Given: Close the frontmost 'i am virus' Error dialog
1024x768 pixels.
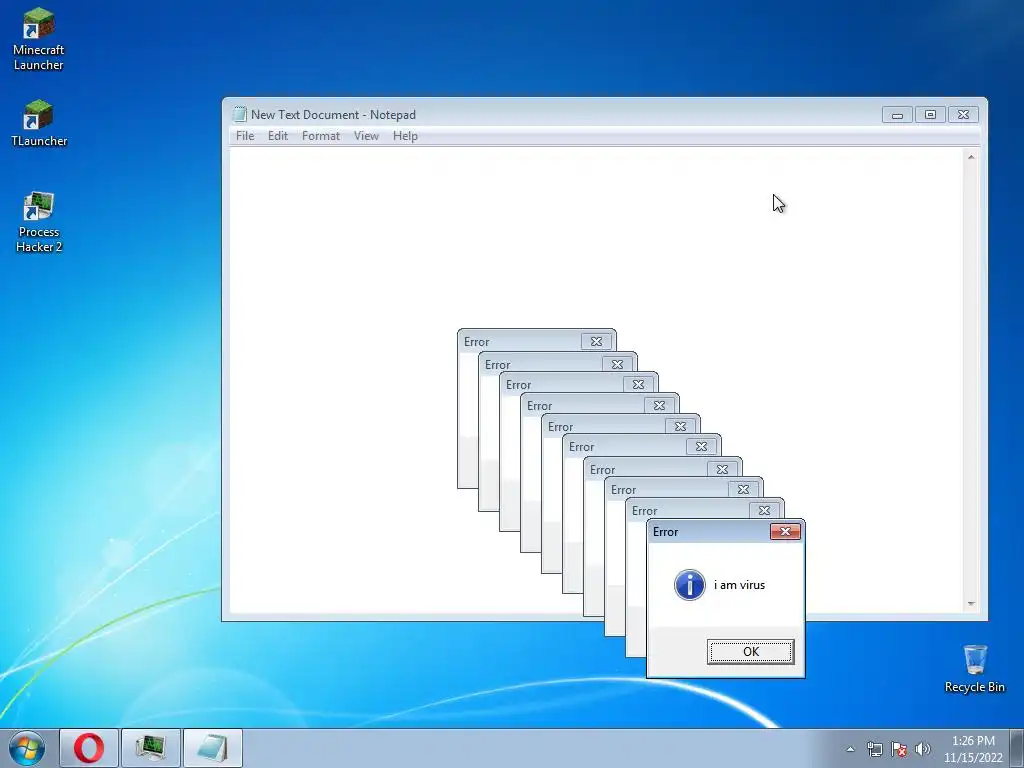Looking at the screenshot, I should pyautogui.click(x=785, y=532).
